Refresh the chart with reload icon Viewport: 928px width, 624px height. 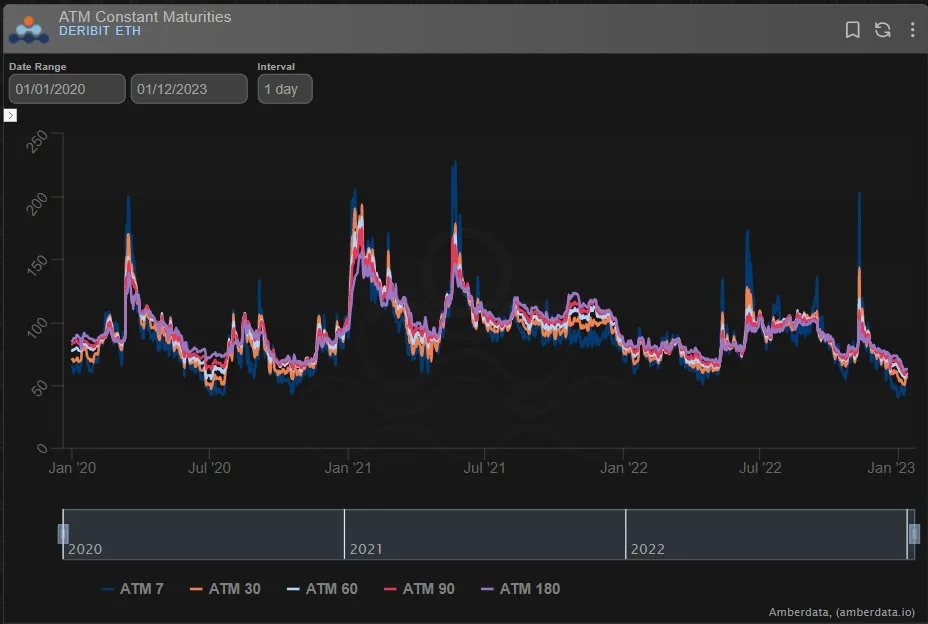(882, 30)
